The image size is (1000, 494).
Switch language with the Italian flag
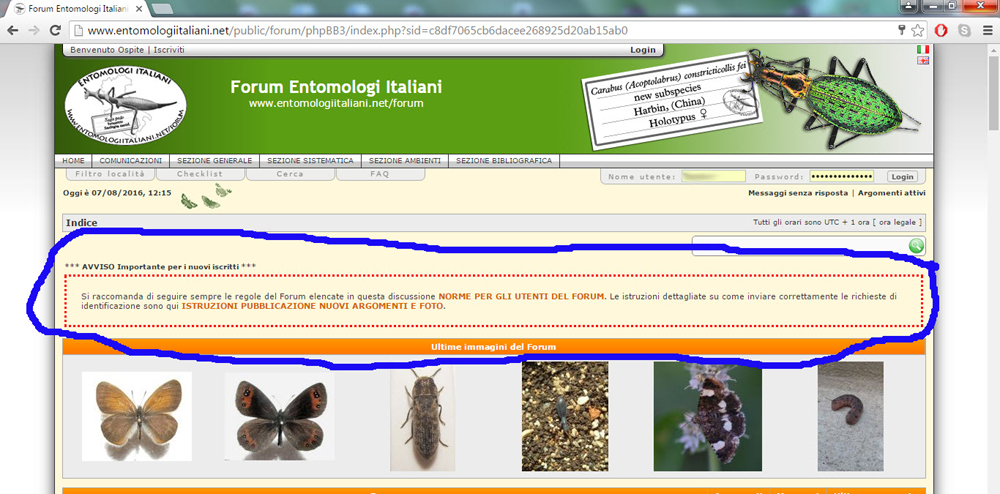click(x=922, y=49)
